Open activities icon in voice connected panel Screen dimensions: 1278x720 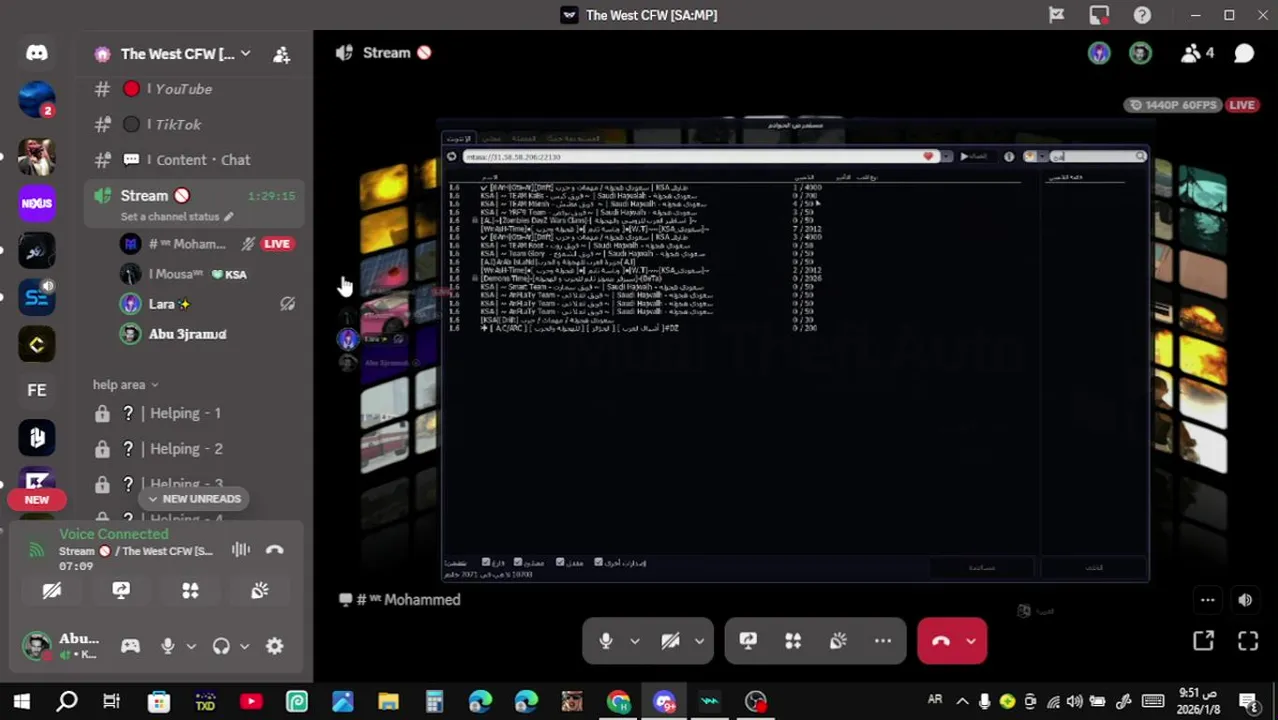pos(190,591)
